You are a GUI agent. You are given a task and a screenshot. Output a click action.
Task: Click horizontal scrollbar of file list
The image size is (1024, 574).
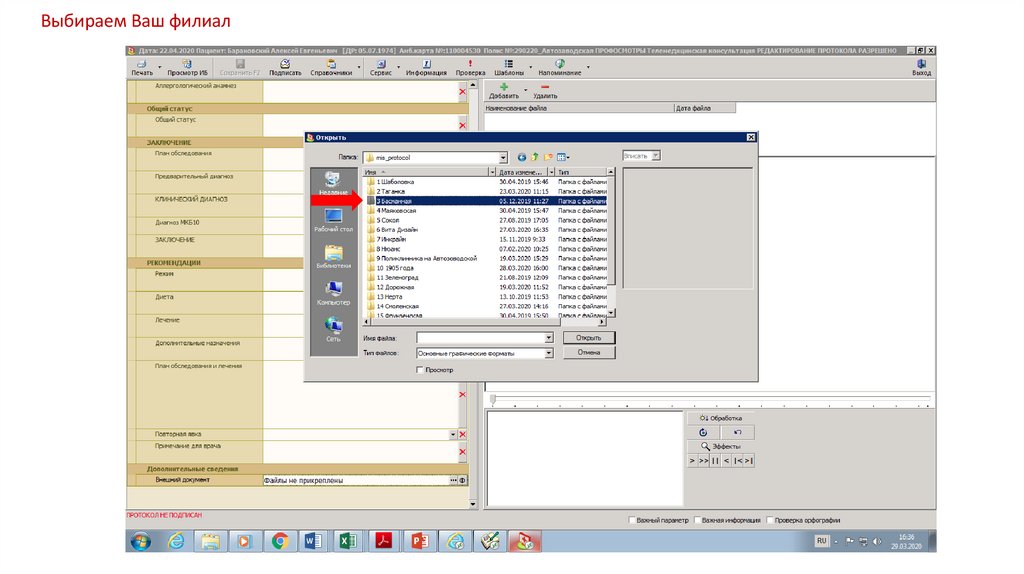[x=485, y=322]
